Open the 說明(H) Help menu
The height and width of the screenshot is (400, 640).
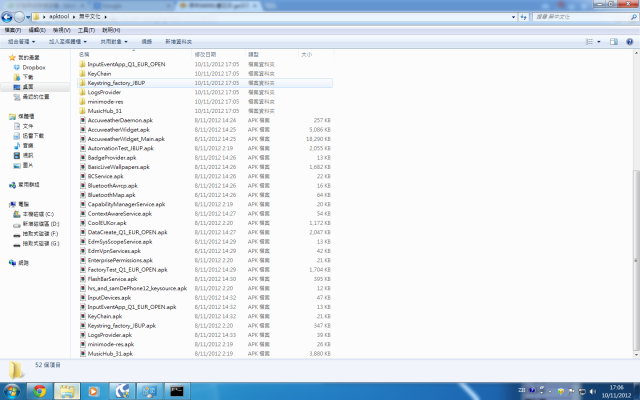point(111,30)
